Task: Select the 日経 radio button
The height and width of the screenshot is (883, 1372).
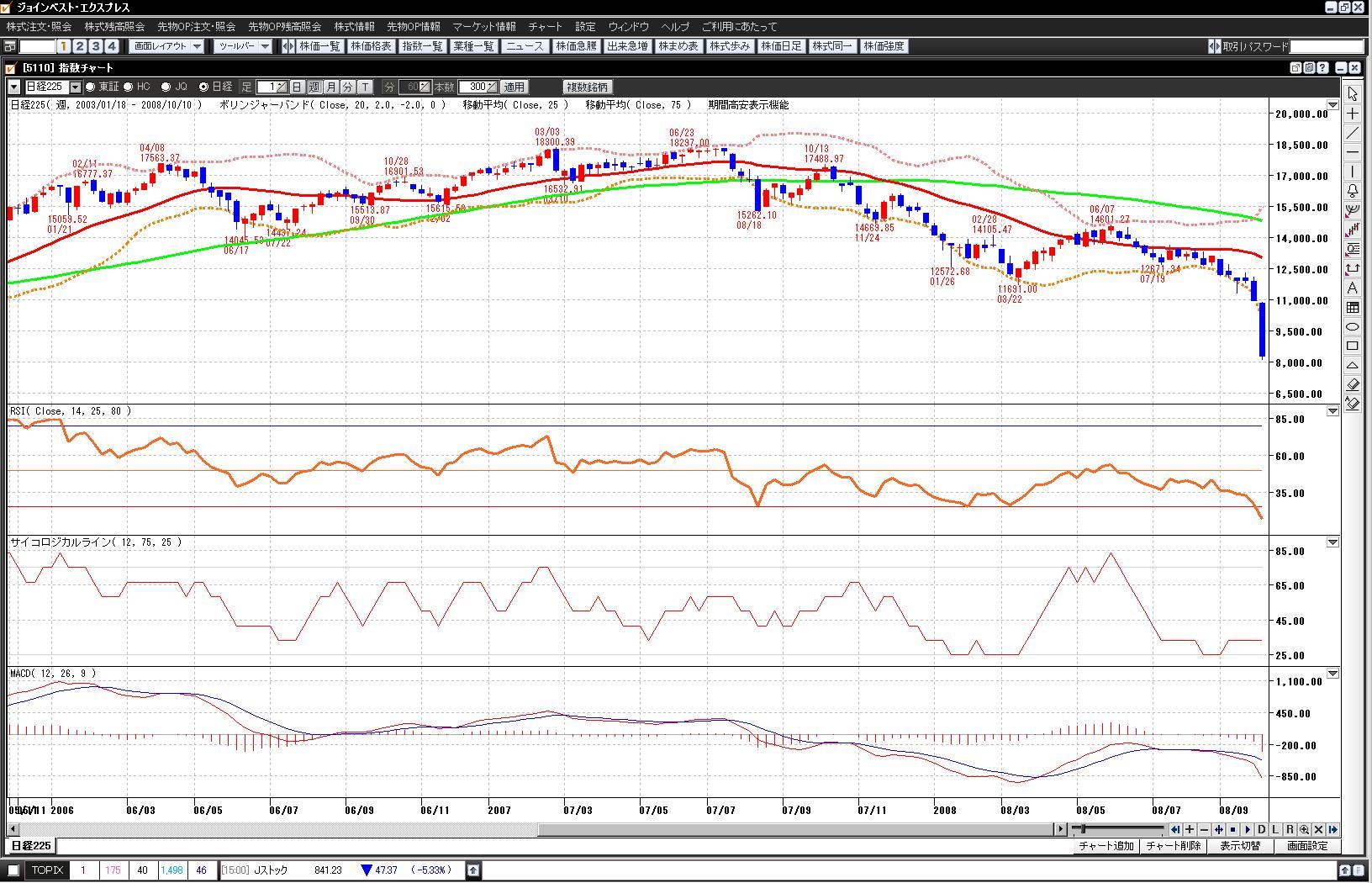Action: coord(204,87)
